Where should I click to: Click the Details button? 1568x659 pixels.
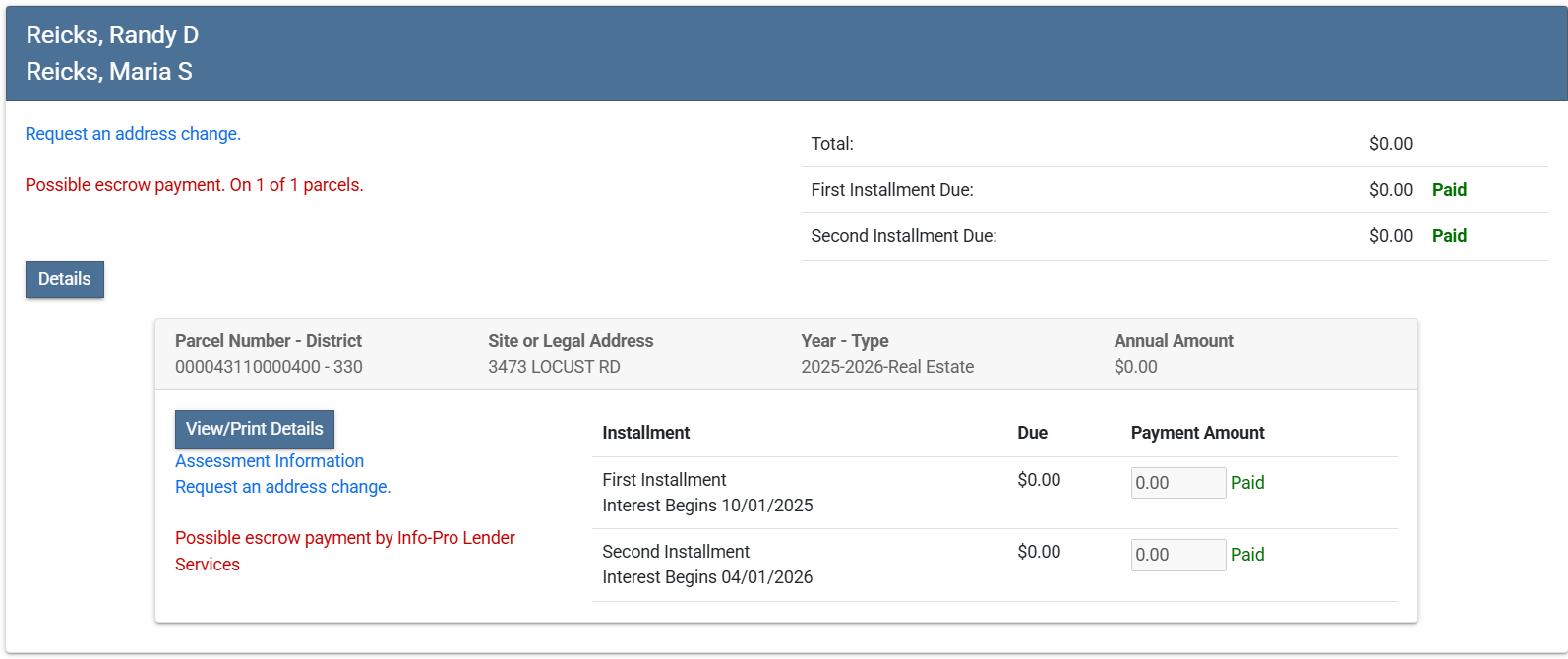point(64,279)
